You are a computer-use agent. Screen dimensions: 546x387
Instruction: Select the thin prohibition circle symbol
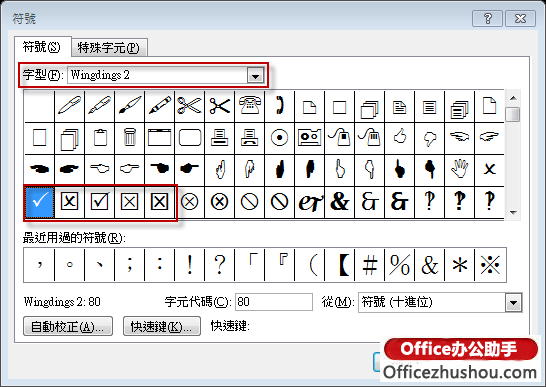click(249, 202)
